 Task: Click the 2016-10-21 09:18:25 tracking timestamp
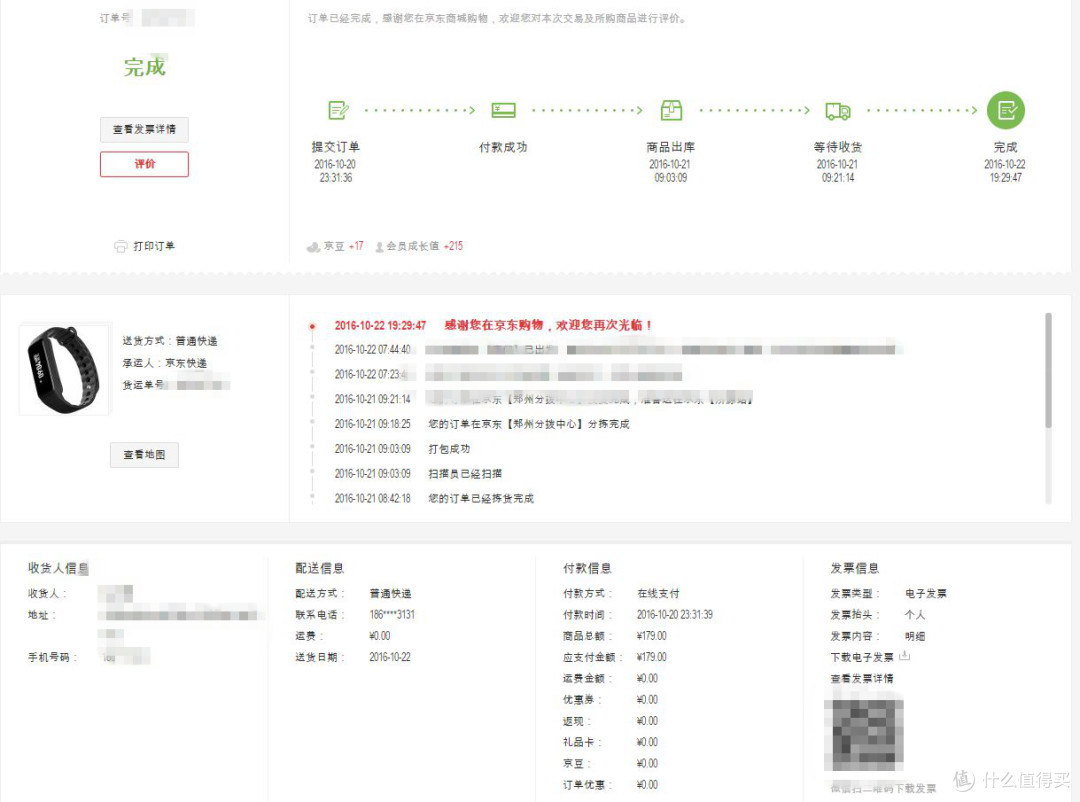[x=372, y=424]
